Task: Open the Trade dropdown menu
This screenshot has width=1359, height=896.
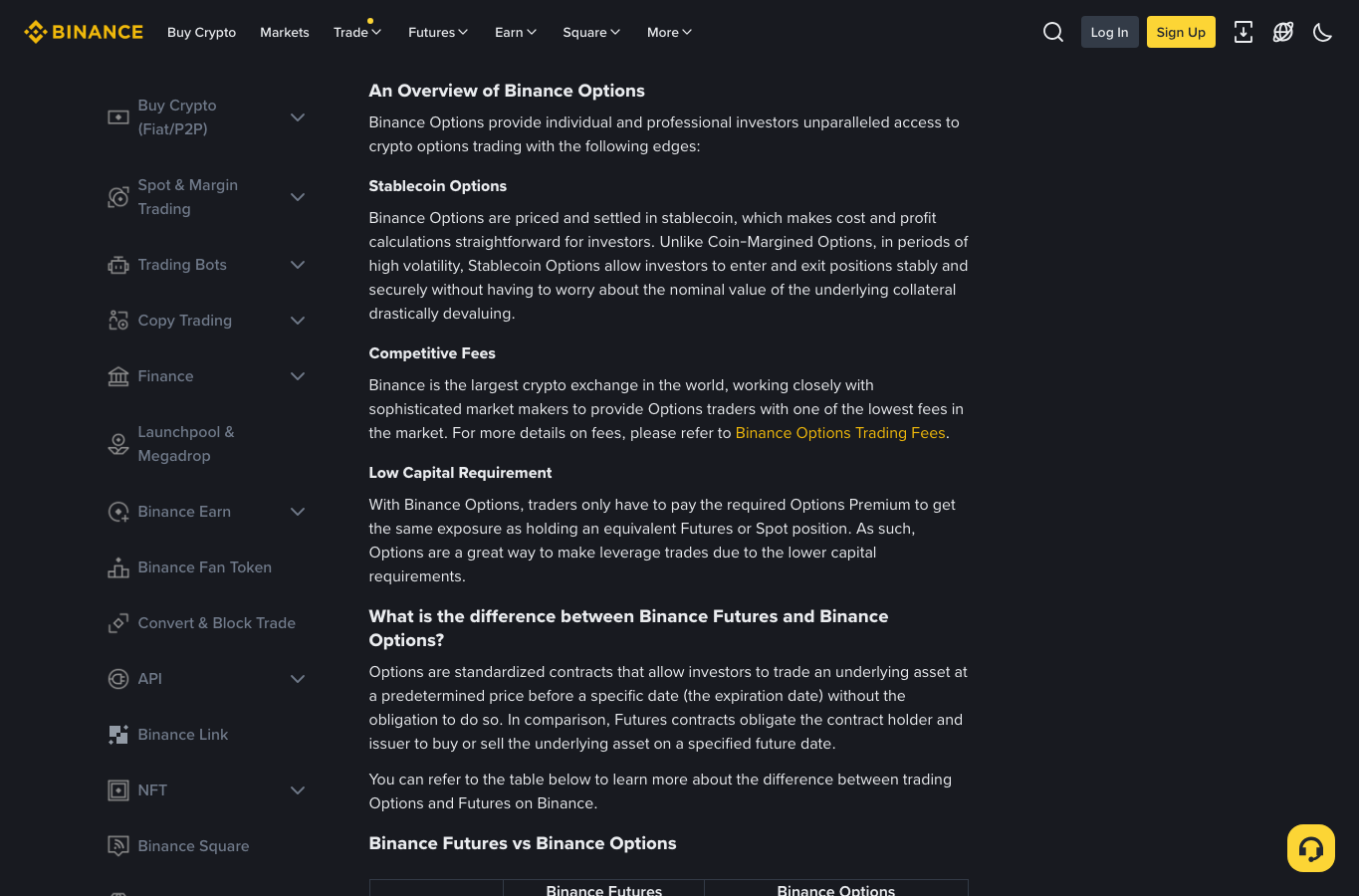Action: (x=357, y=32)
